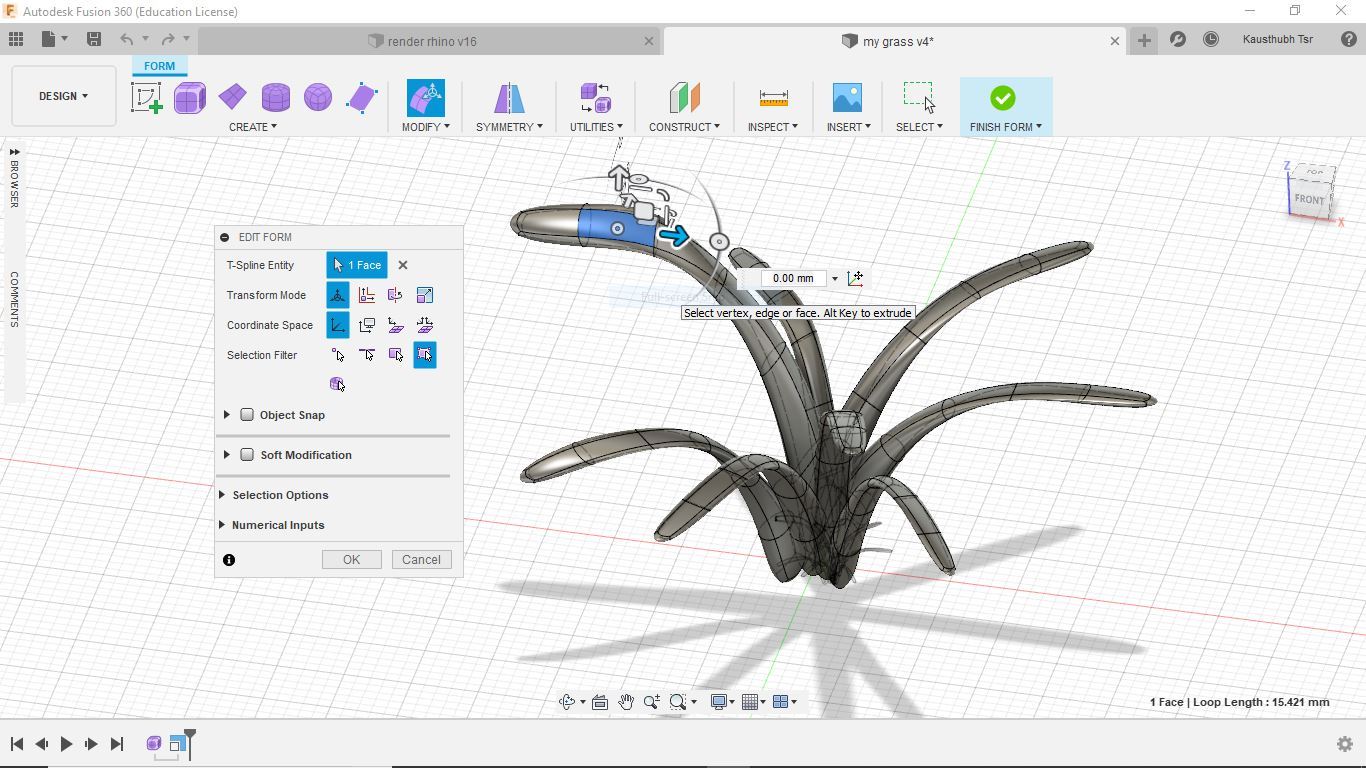Open the DESIGN workspace dropdown
Viewport: 1366px width, 768px height.
[x=64, y=96]
